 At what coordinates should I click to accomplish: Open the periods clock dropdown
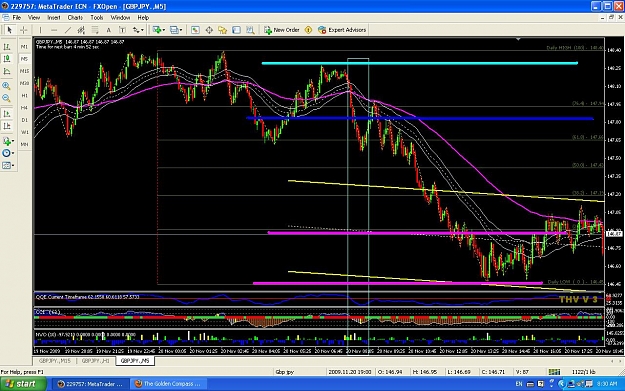8,153
